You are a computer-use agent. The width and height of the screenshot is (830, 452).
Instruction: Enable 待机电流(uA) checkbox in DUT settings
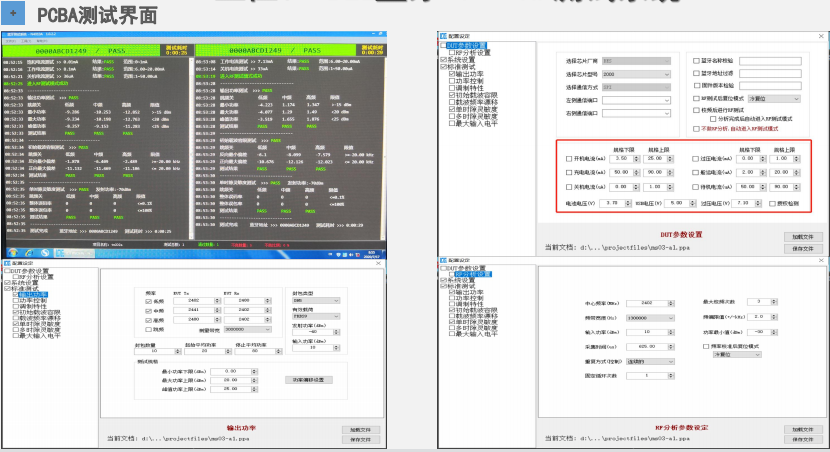click(x=696, y=187)
